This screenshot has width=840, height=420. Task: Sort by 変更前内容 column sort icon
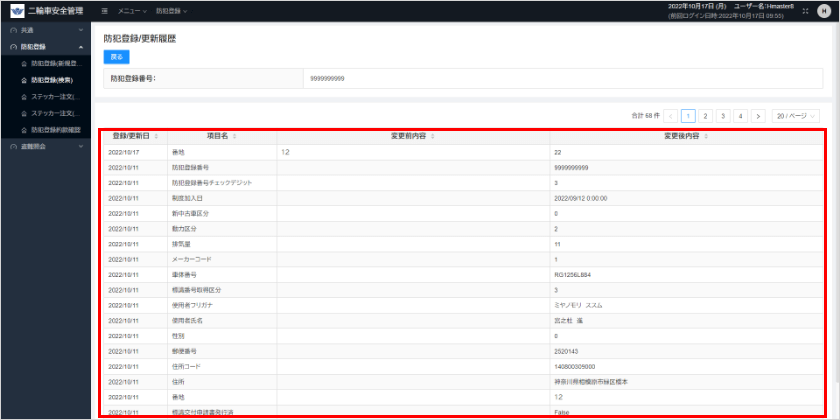tap(432, 137)
